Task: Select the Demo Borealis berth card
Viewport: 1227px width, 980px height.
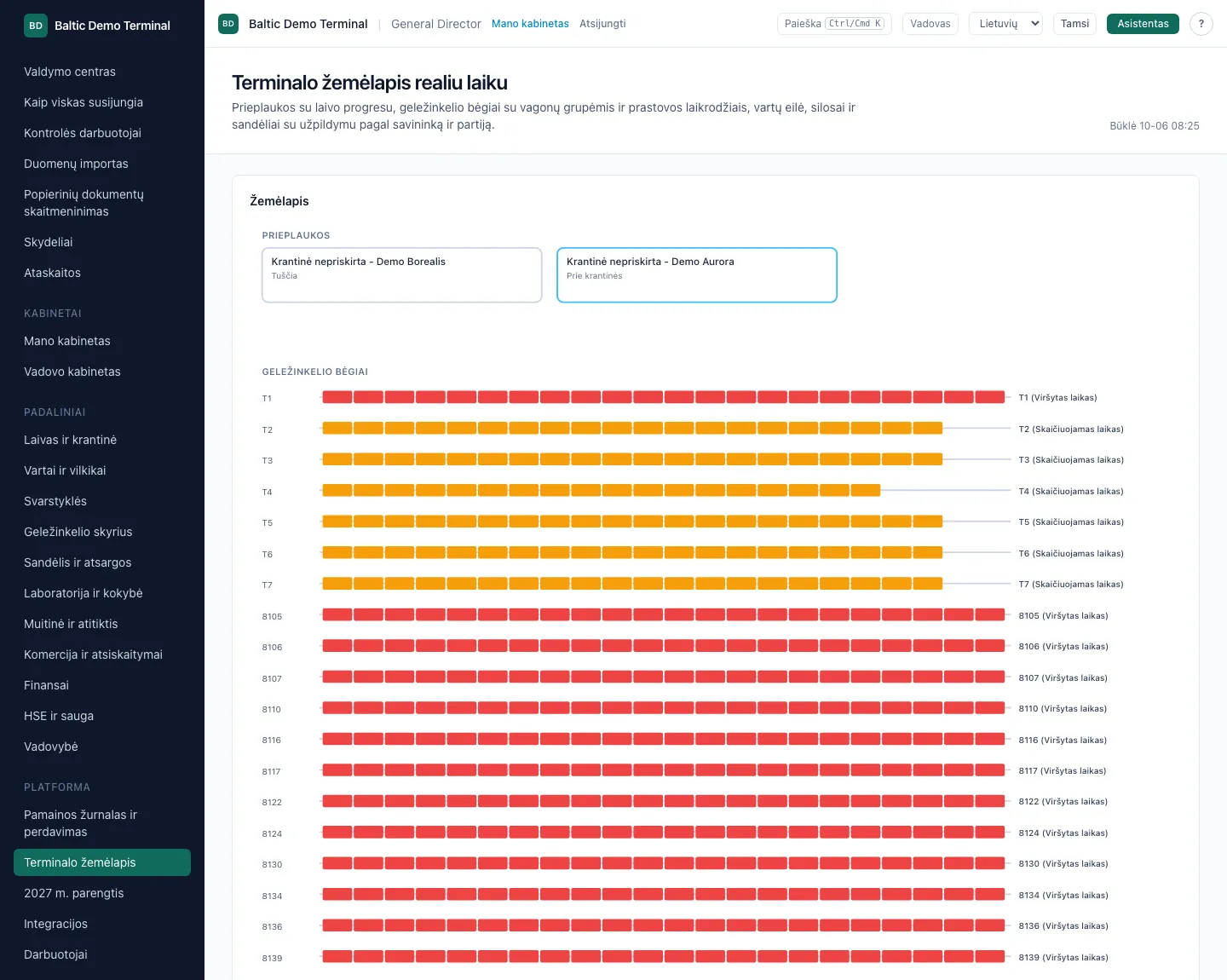Action: click(402, 275)
